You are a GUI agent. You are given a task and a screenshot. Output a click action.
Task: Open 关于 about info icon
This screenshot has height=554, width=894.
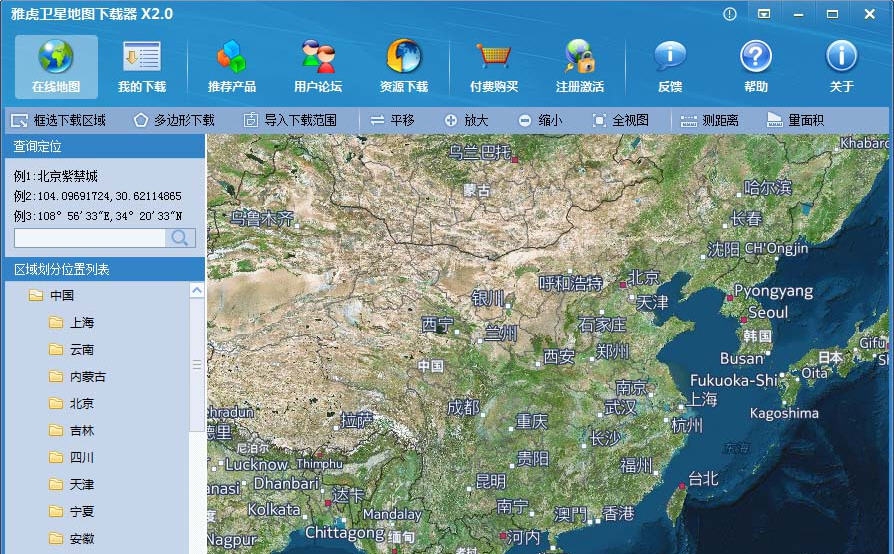(x=842, y=56)
